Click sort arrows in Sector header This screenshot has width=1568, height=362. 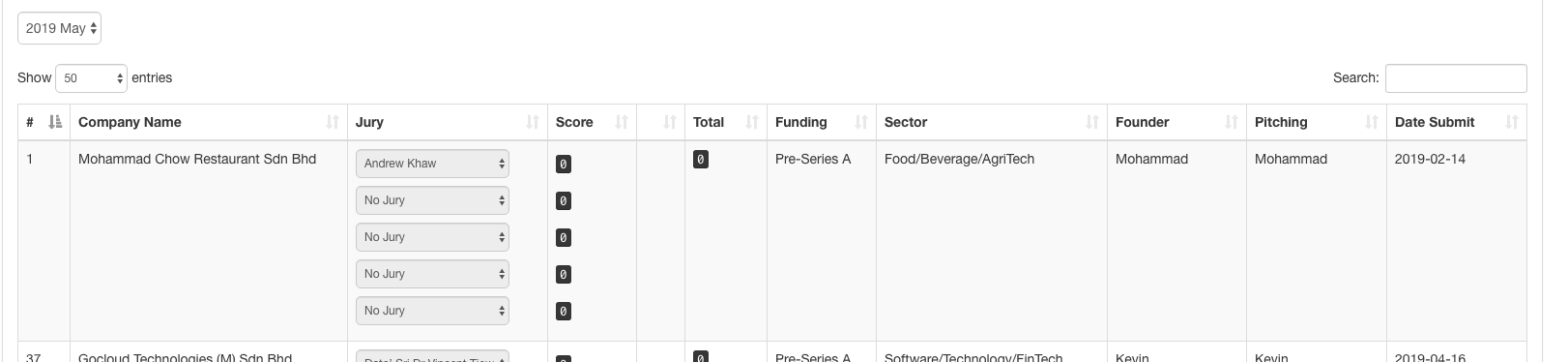(1092, 122)
